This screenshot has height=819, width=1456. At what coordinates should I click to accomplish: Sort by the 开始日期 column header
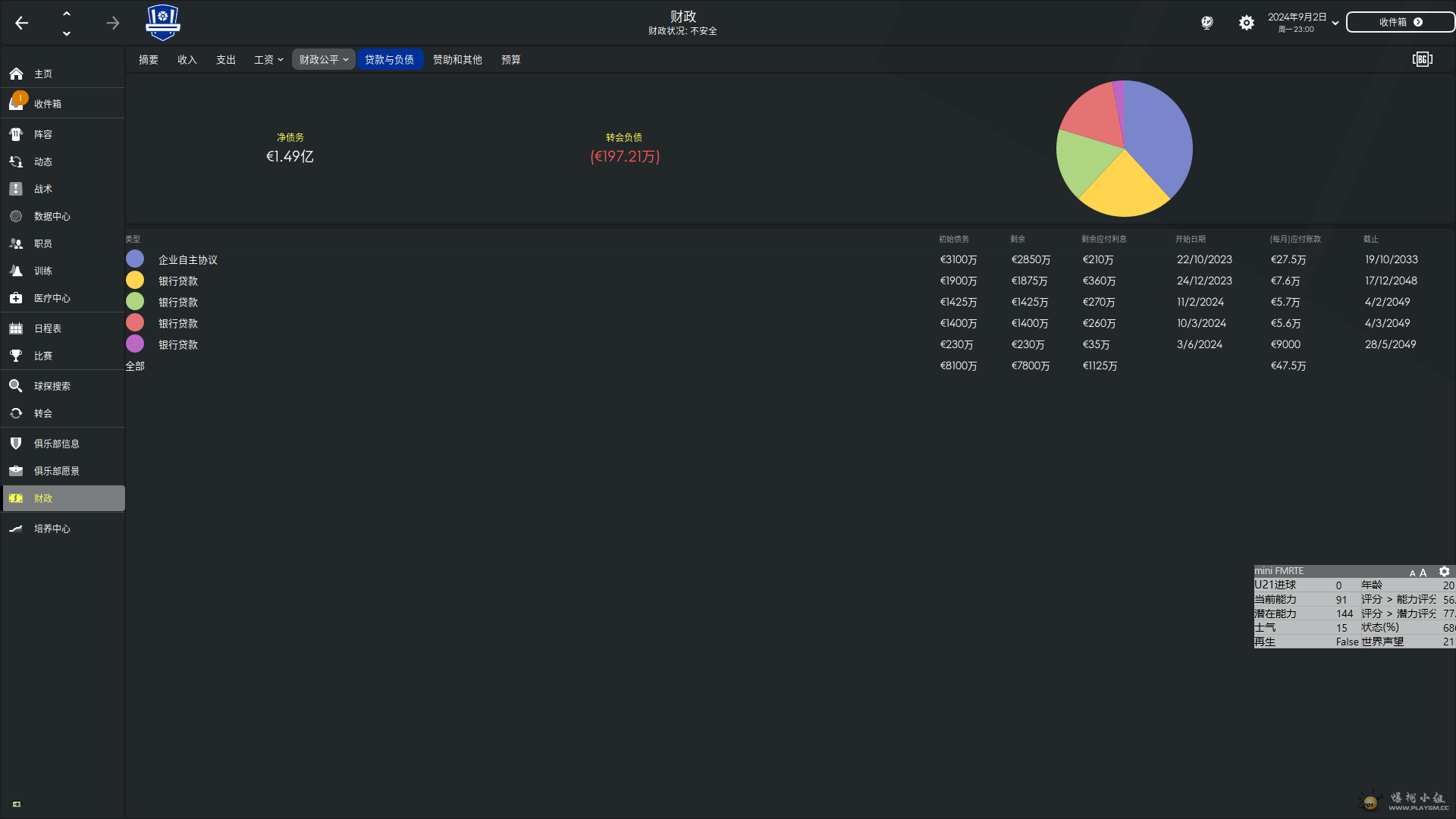click(x=1191, y=239)
